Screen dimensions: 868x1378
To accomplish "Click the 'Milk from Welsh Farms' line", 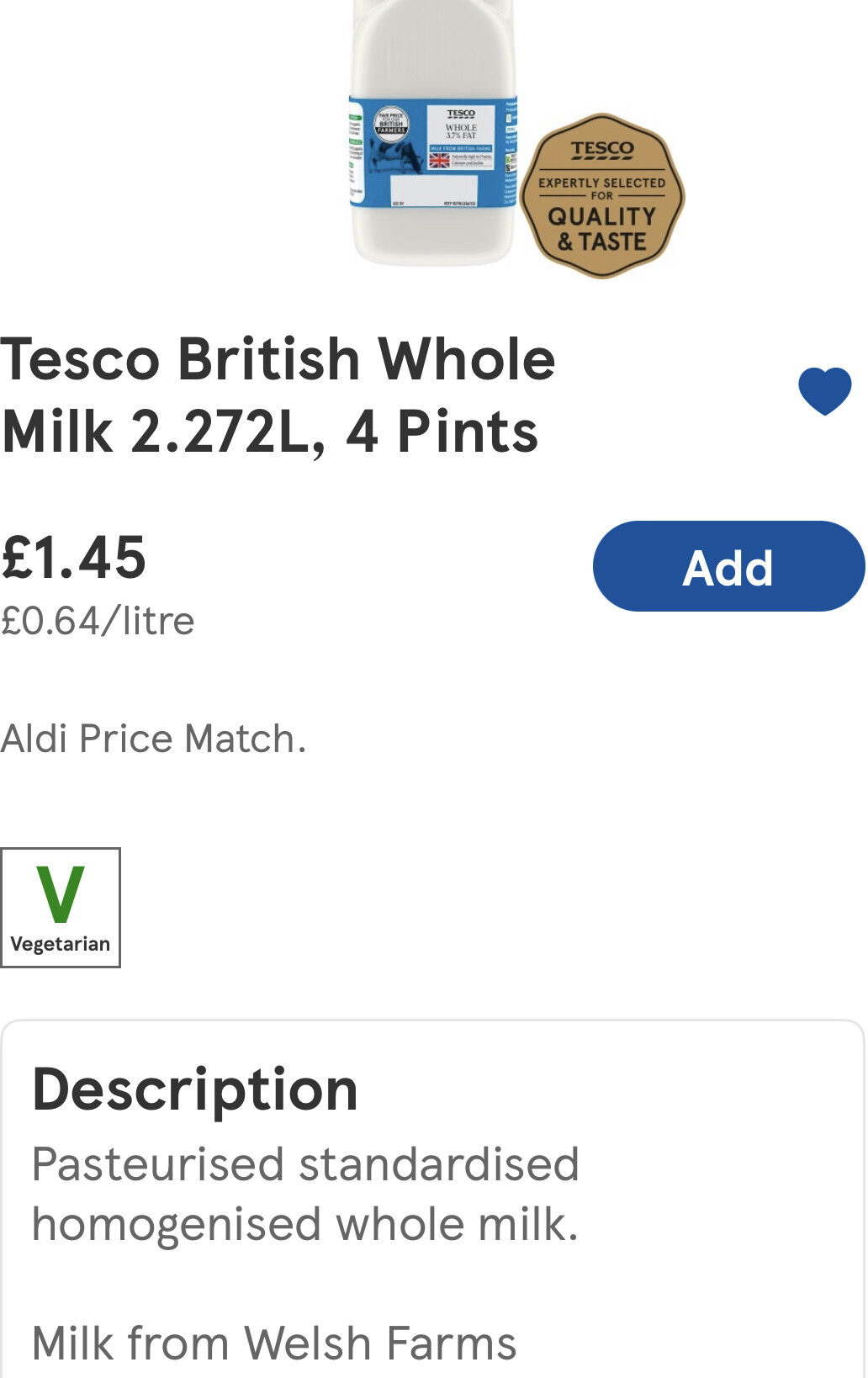I will (274, 1343).
